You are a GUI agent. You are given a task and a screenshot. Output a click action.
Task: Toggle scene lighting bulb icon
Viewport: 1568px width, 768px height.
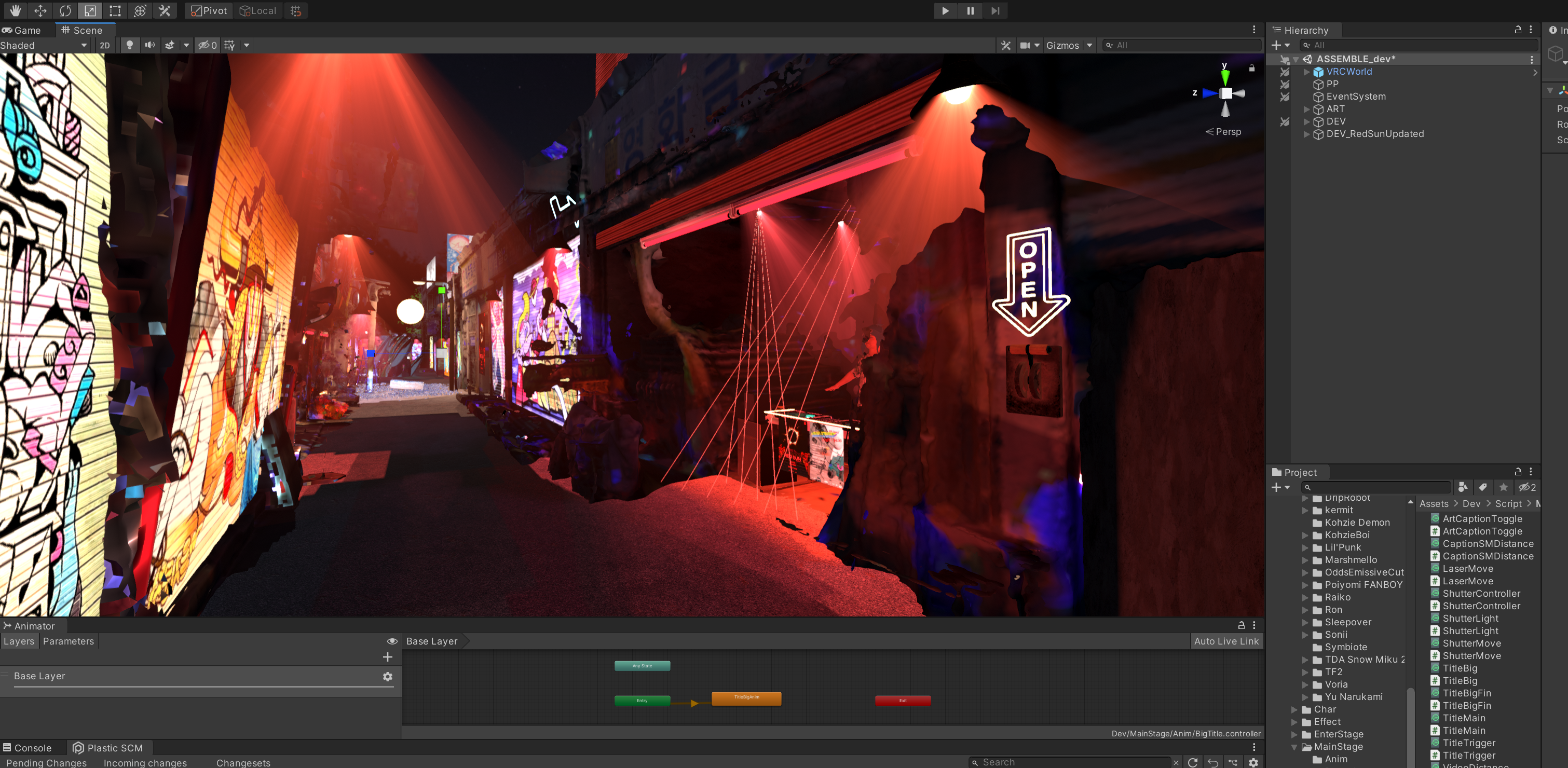(129, 45)
